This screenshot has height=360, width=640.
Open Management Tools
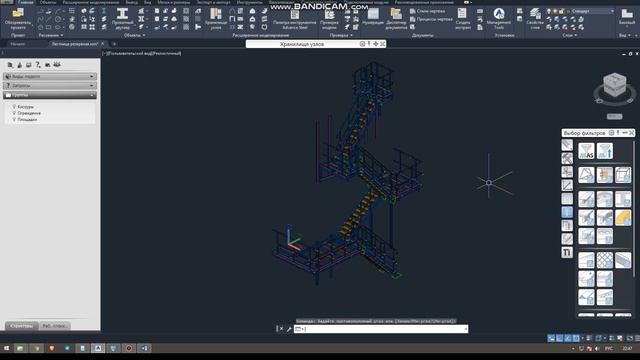(x=499, y=19)
